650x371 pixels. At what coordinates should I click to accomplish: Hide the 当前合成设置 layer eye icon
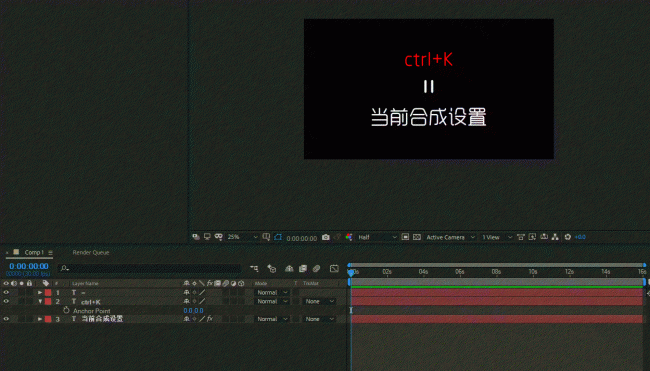click(6, 319)
